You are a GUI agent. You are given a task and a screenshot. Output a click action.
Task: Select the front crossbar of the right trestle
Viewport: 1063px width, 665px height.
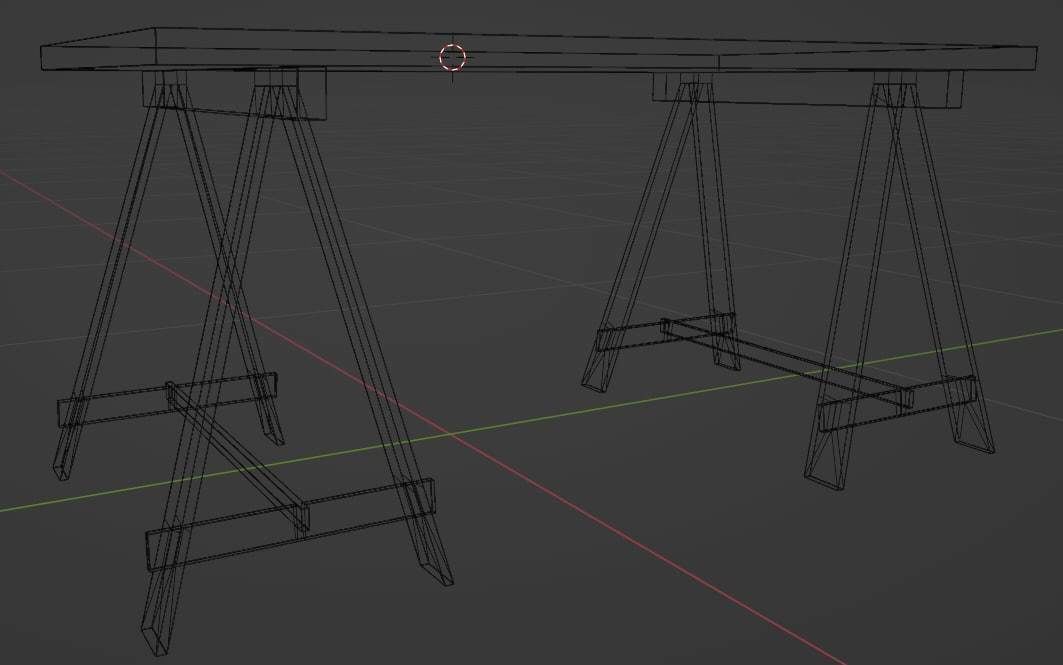[x=898, y=404]
